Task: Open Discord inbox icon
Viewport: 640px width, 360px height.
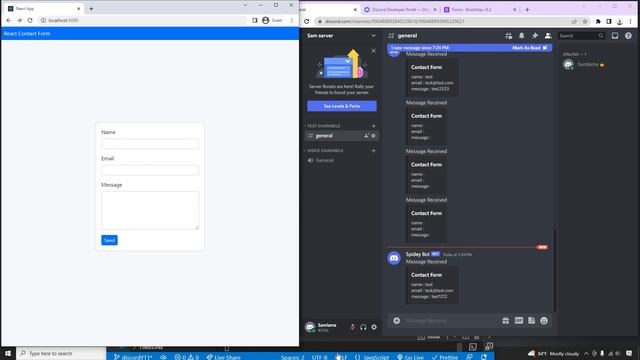Action: [615, 36]
